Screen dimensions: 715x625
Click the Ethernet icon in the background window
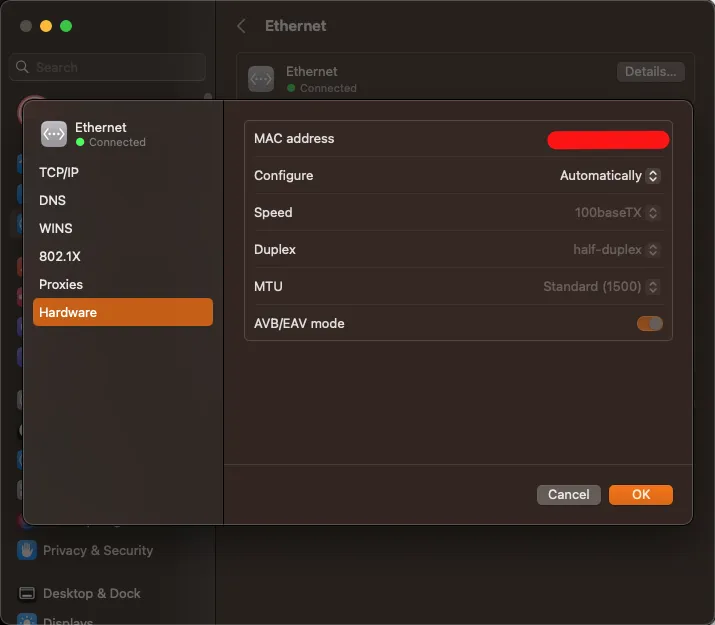tap(261, 79)
